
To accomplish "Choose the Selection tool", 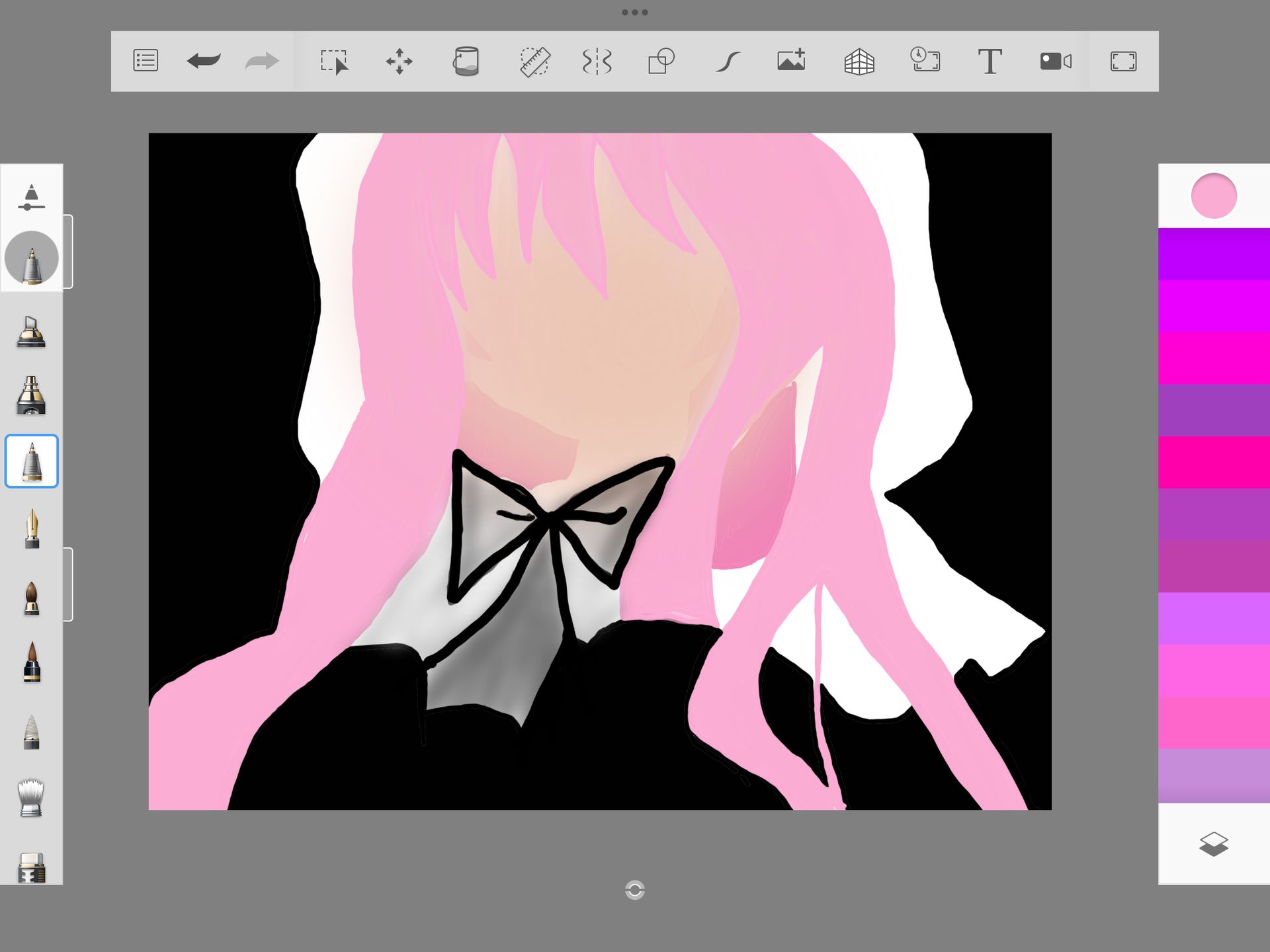I will point(334,61).
